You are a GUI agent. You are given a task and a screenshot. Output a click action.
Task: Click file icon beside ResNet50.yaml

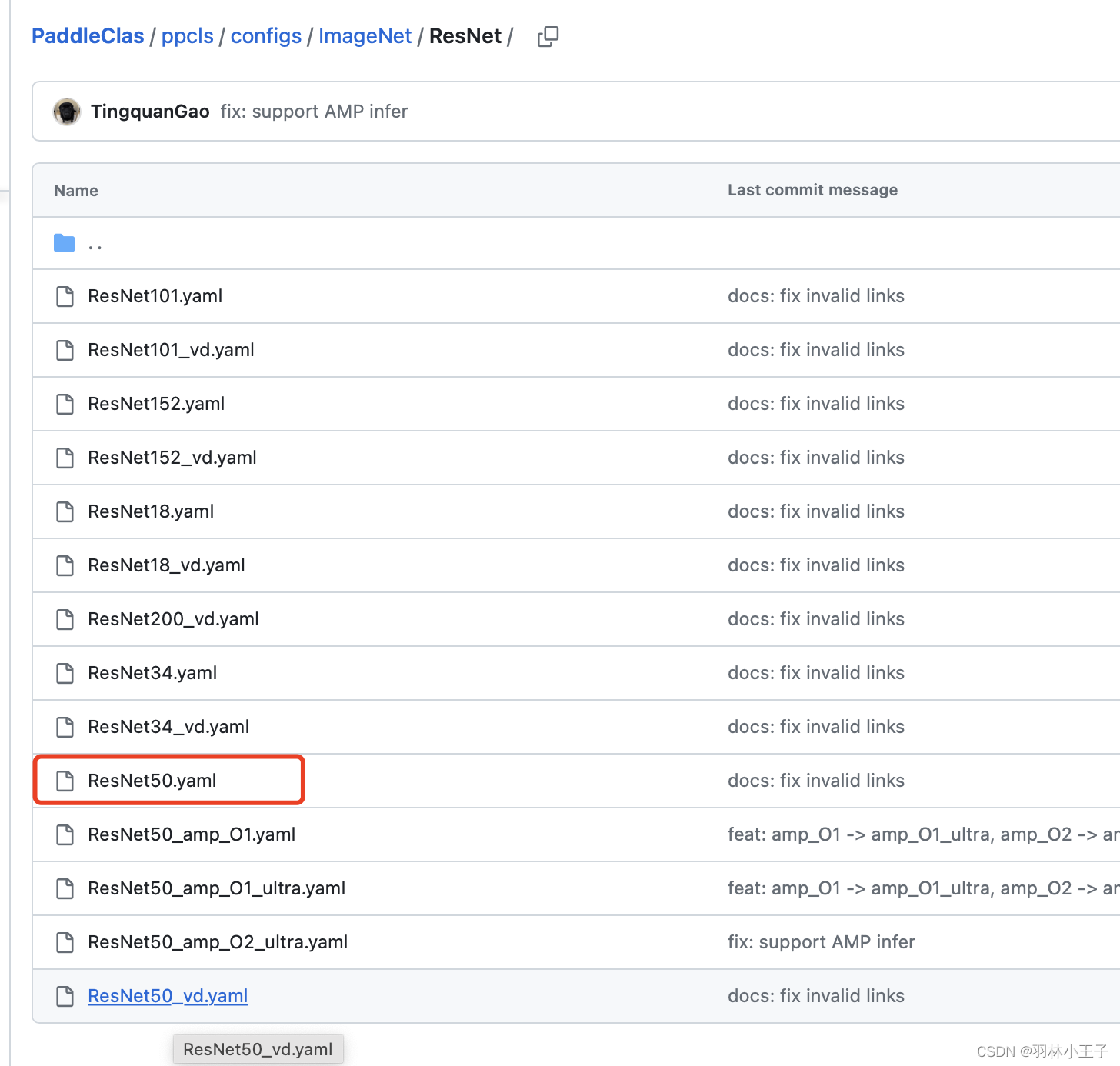[x=65, y=781]
